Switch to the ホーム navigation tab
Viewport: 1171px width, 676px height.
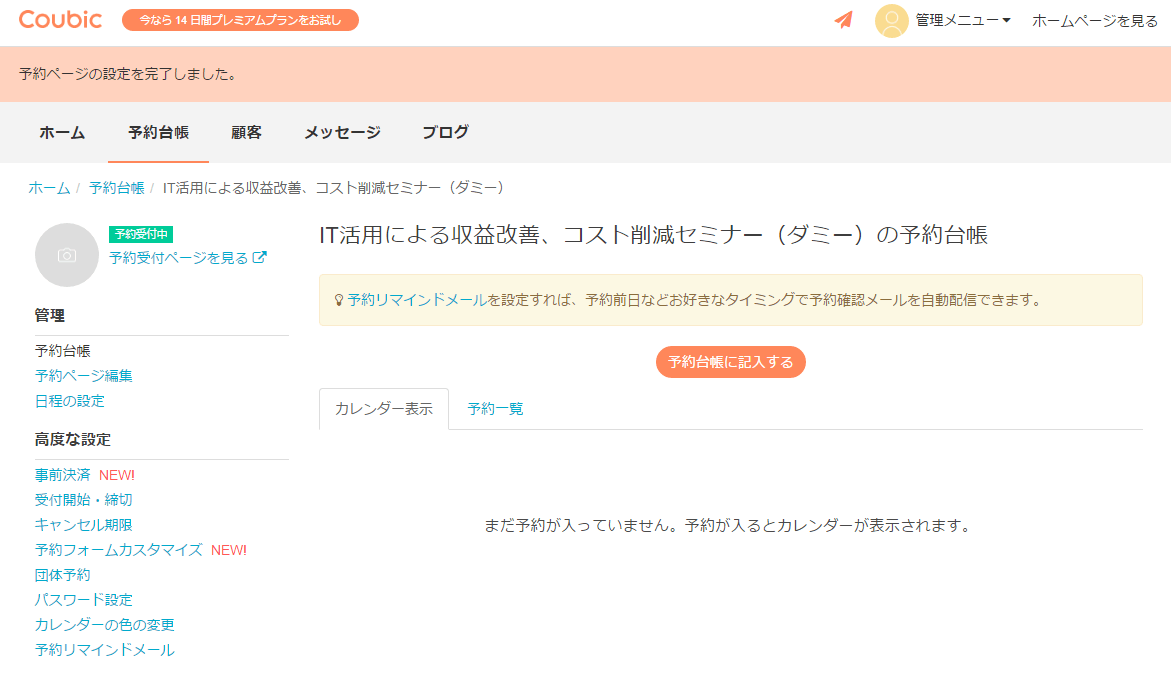62,132
